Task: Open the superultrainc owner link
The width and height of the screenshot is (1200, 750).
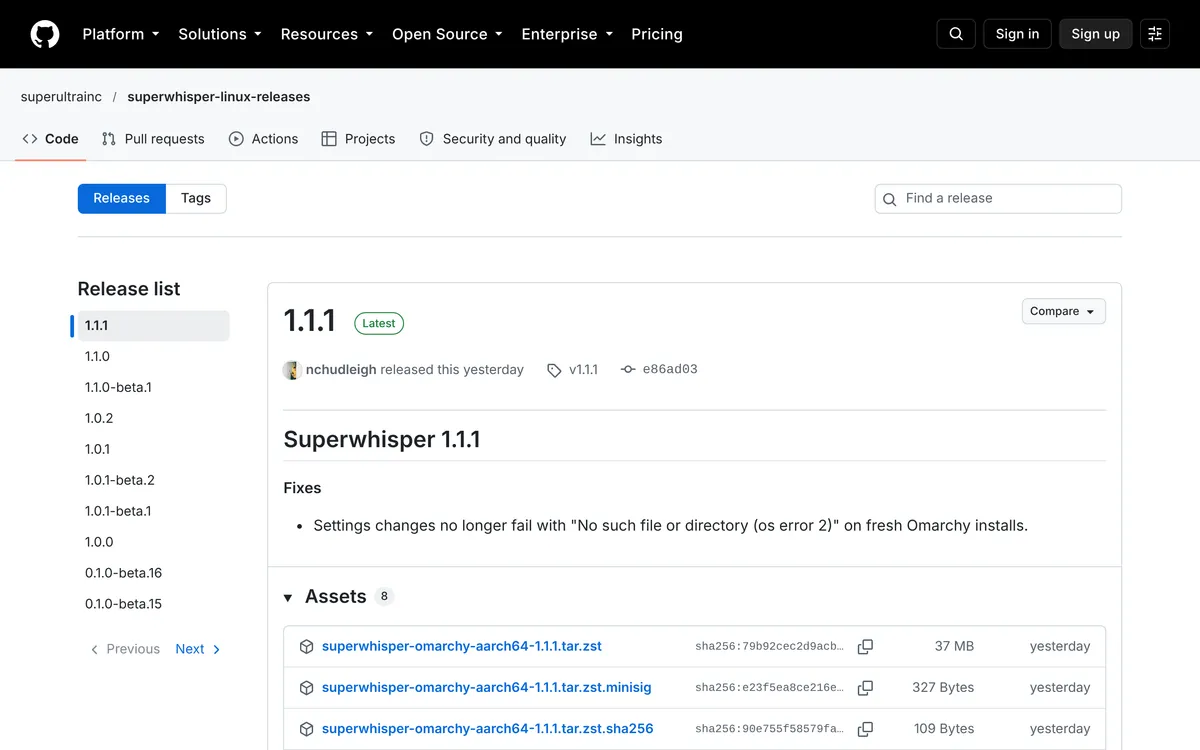Action: [61, 97]
